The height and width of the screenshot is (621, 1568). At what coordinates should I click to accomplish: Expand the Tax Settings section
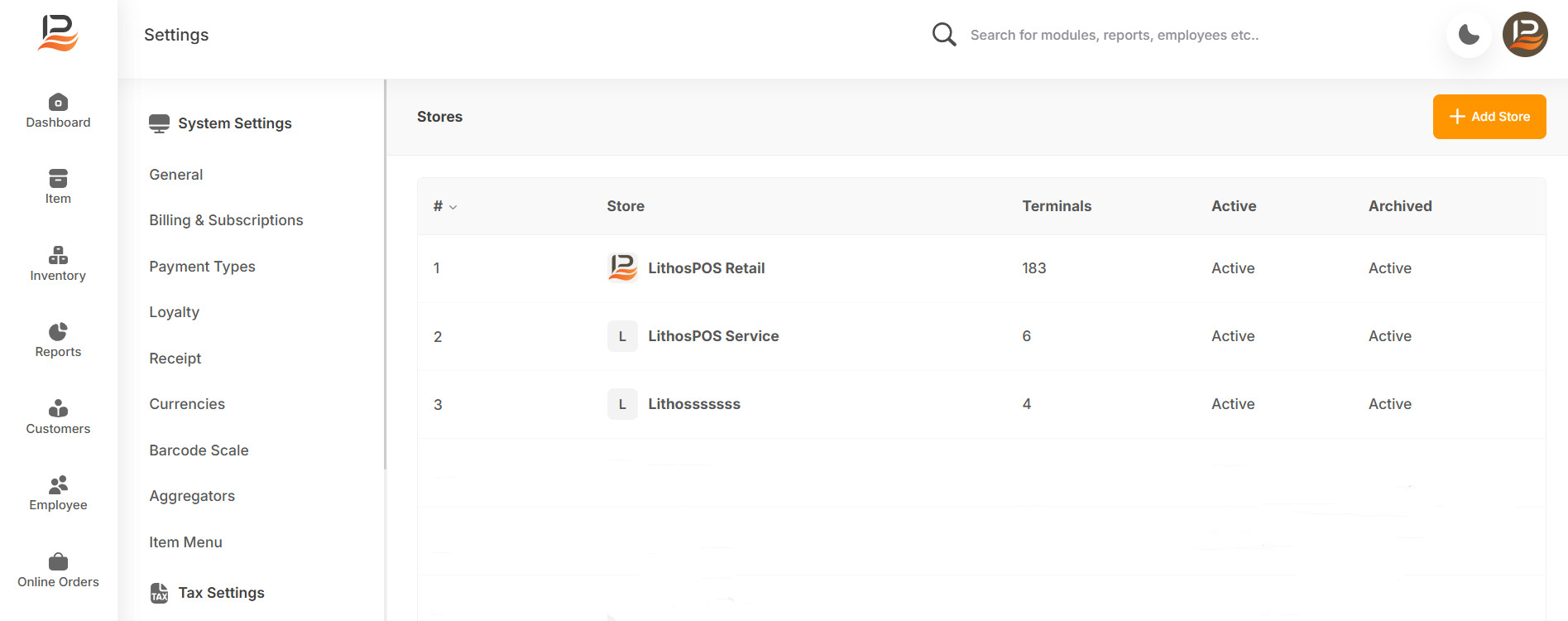coord(221,593)
